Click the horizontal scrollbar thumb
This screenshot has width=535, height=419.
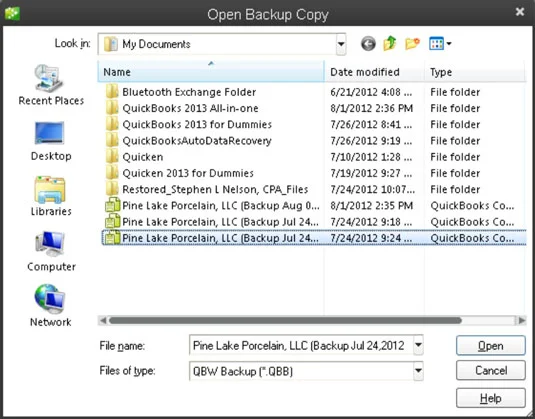(x=285, y=320)
